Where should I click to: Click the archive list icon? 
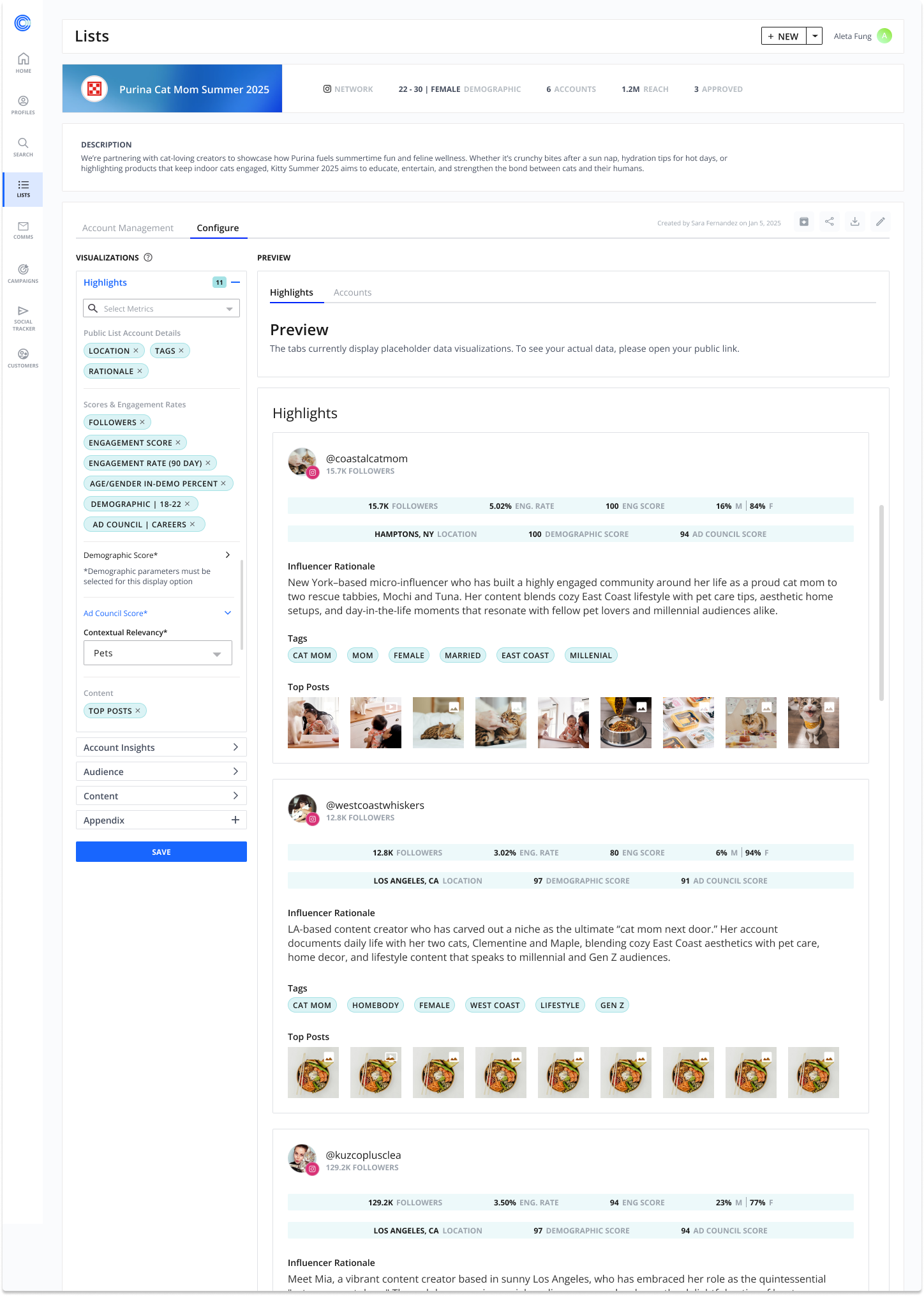804,222
